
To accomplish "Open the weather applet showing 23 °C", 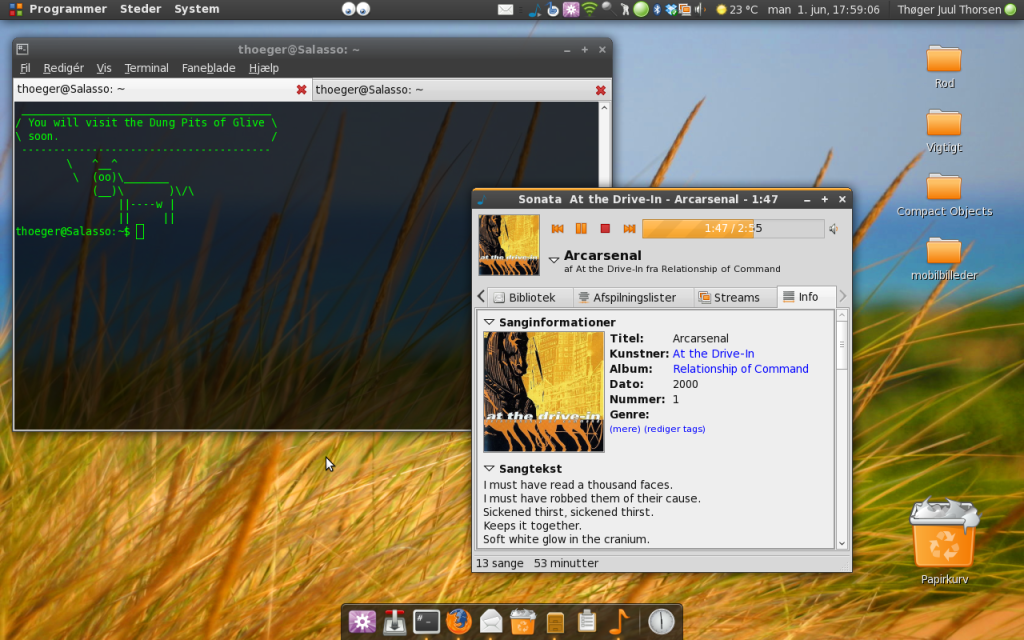I will click(737, 10).
